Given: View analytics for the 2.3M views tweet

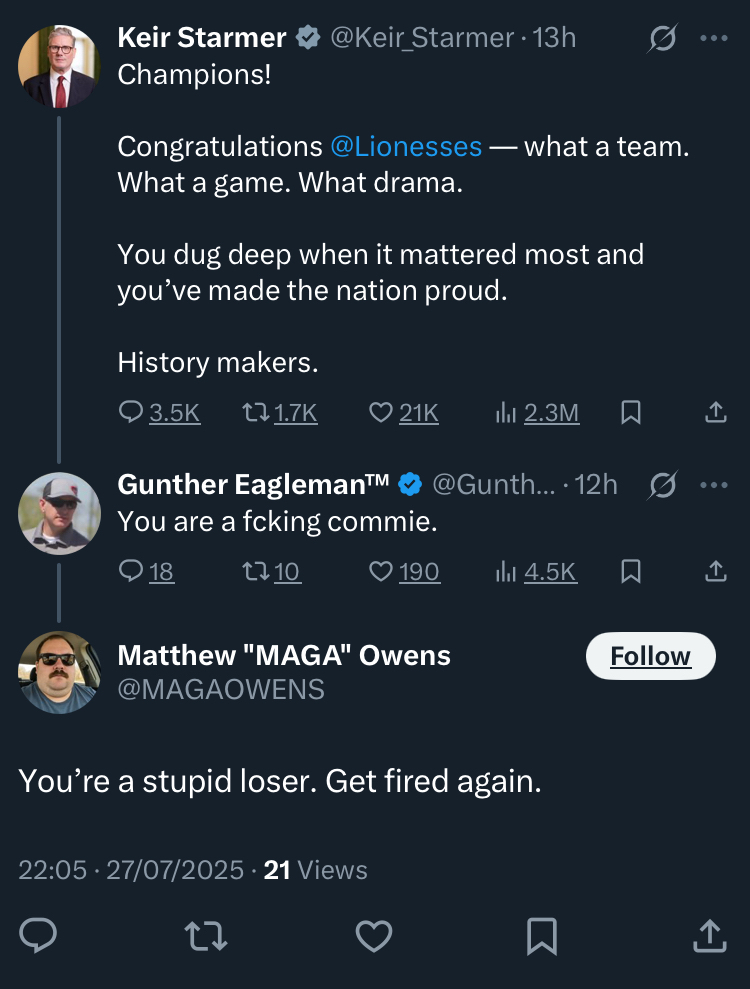Looking at the screenshot, I should tap(537, 412).
